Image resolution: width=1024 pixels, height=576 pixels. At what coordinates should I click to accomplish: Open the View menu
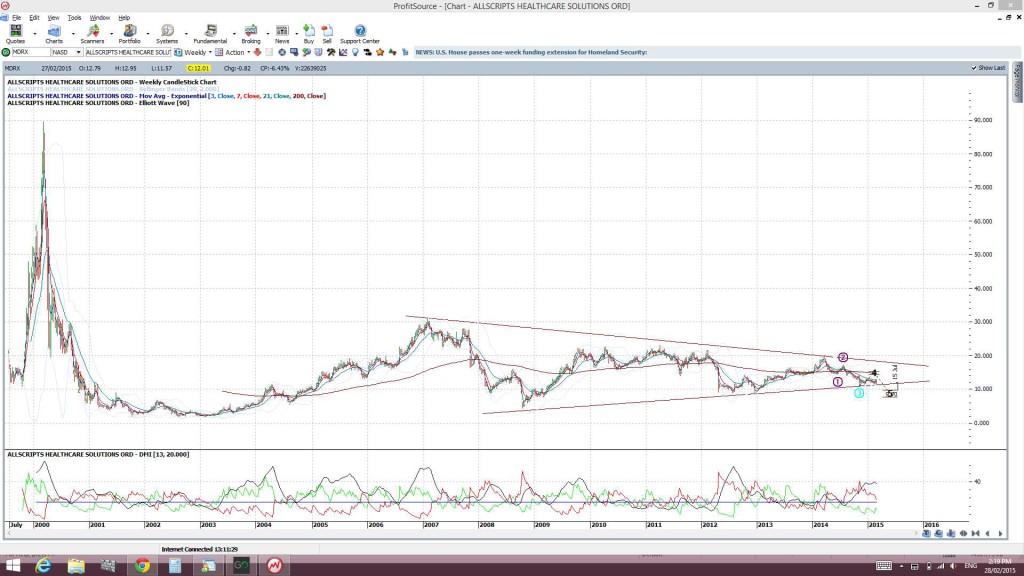click(54, 18)
